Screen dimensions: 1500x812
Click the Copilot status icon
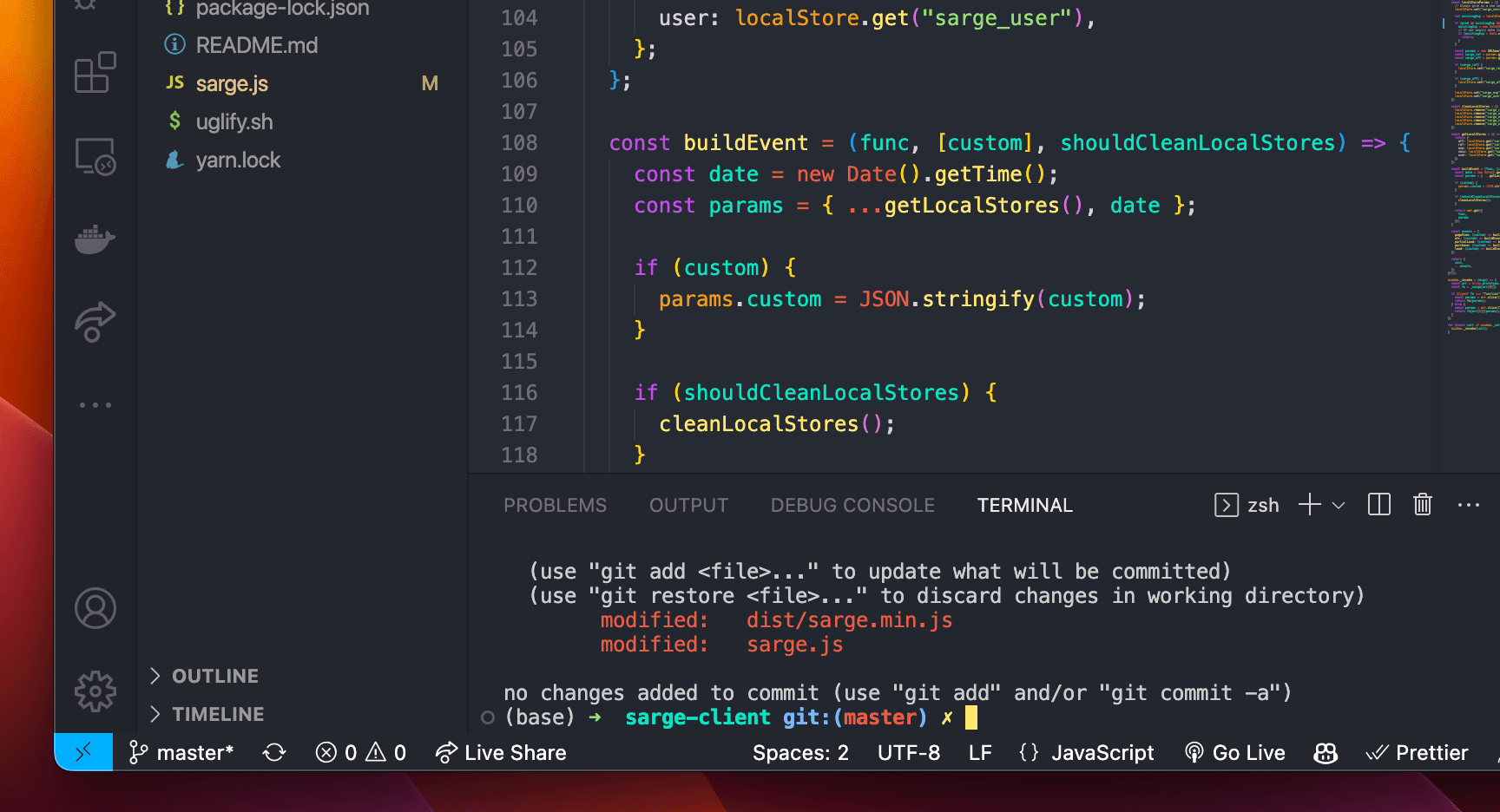pyautogui.click(x=1325, y=753)
